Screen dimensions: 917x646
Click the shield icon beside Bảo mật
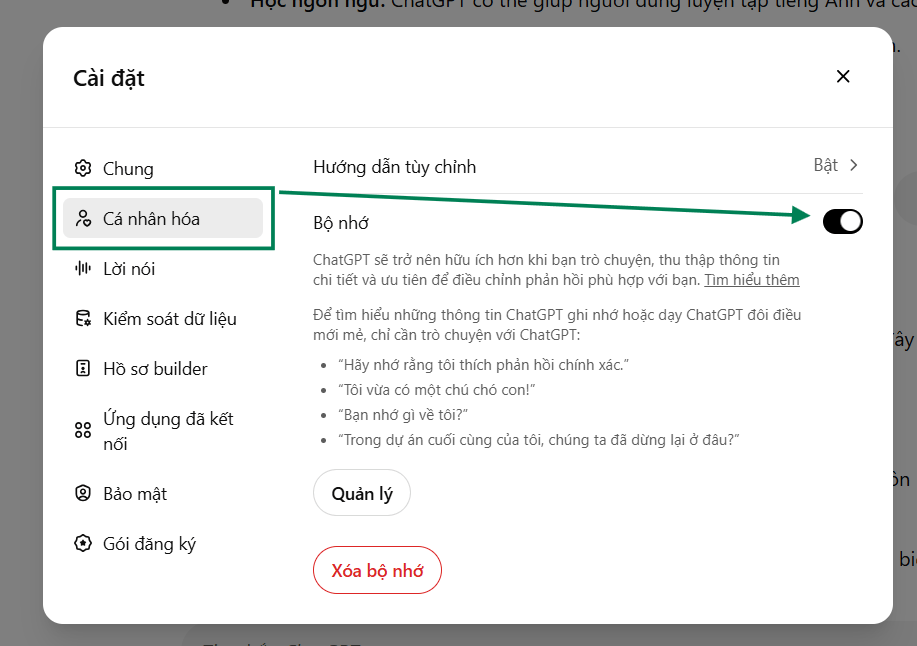coord(83,493)
